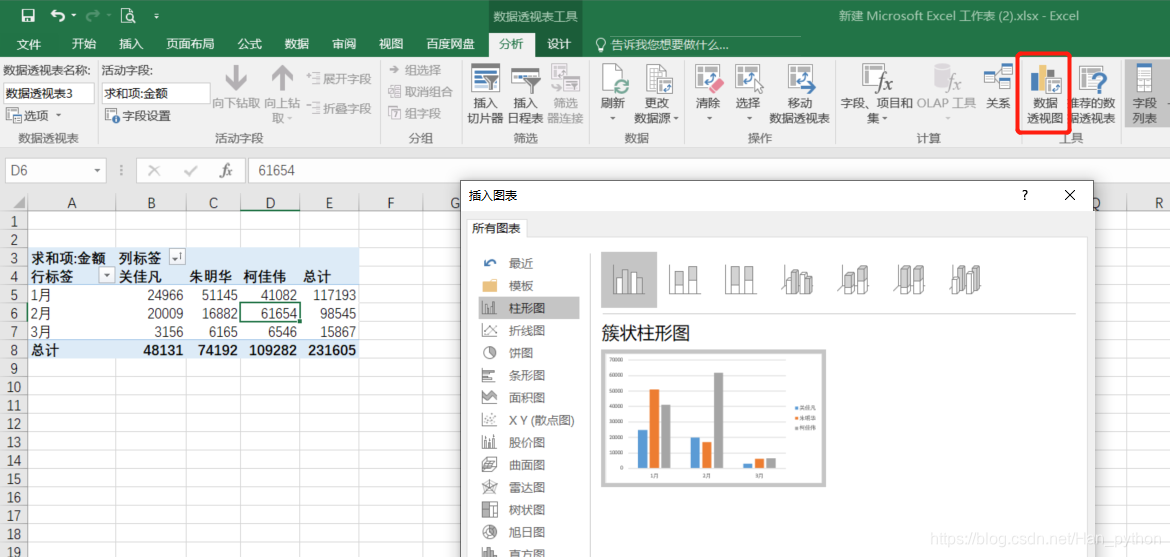Choose Pie chart (饼图) category
Screen dimensions: 1170x557
(x=528, y=352)
